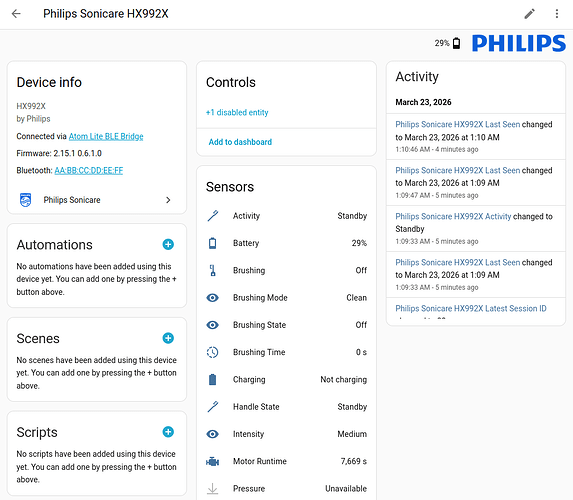Screen dimensions: 573x500
Task: Click the Motor Runtime engine icon
Action: click(212, 462)
